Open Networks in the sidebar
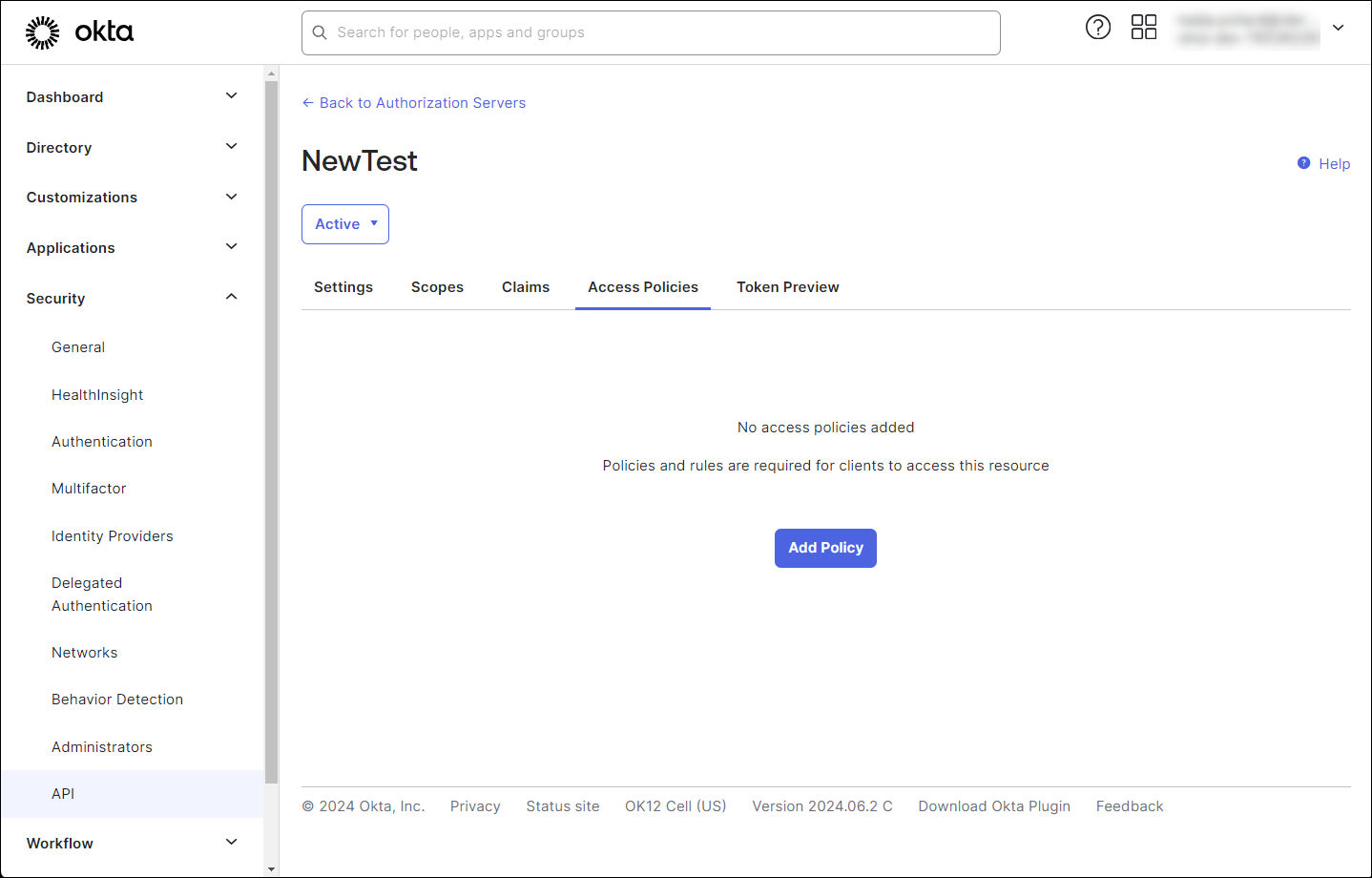This screenshot has height=878, width=1372. [x=85, y=653]
